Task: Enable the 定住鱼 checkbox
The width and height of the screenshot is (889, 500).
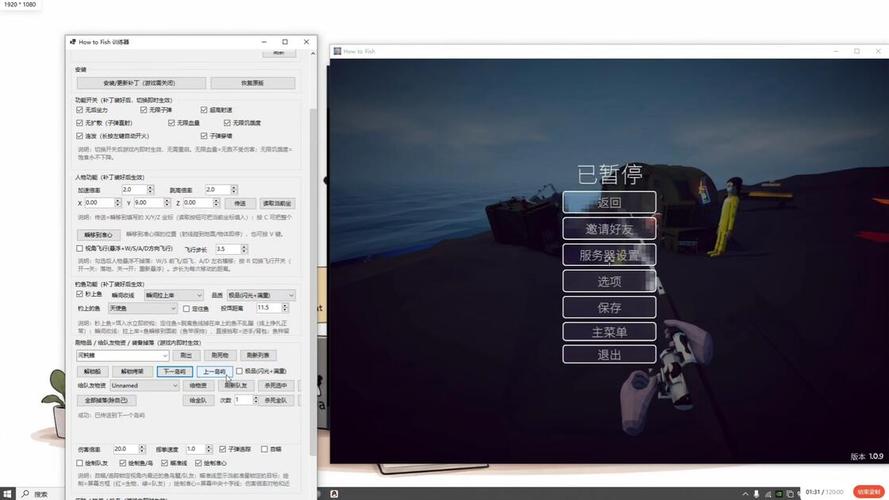Action: (x=186, y=308)
